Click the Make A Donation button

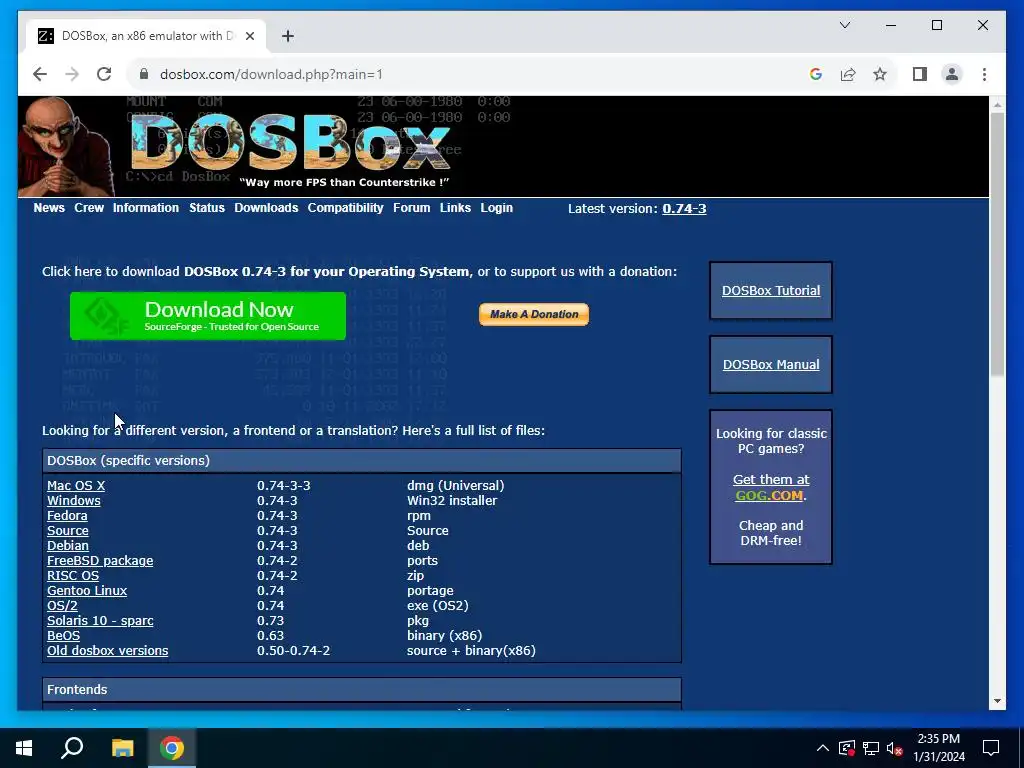(x=534, y=314)
